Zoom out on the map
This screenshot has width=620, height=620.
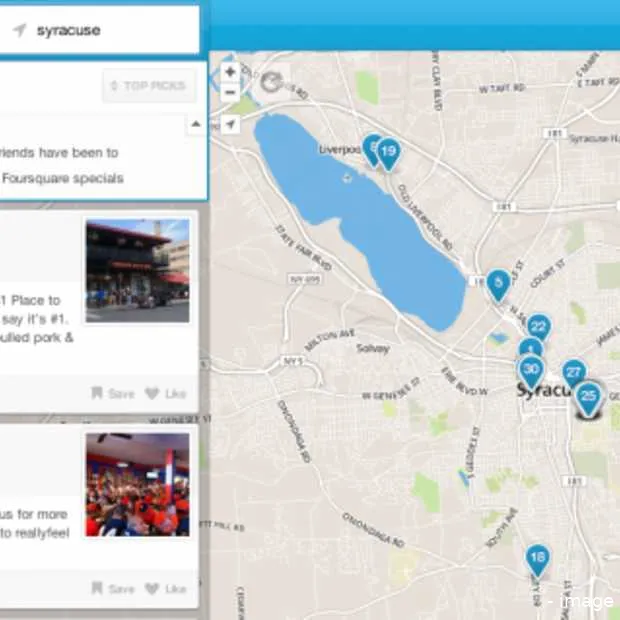pyautogui.click(x=230, y=92)
